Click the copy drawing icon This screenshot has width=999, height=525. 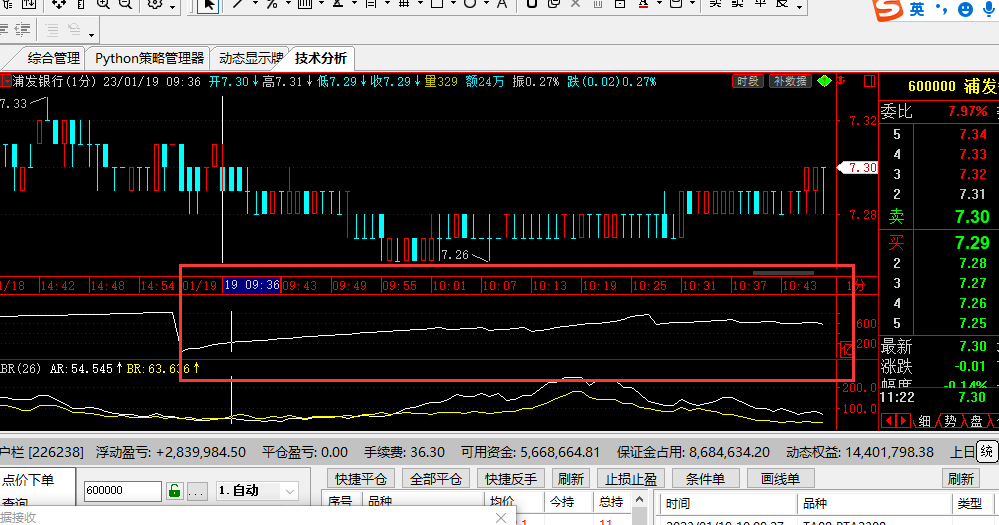[x=554, y=4]
